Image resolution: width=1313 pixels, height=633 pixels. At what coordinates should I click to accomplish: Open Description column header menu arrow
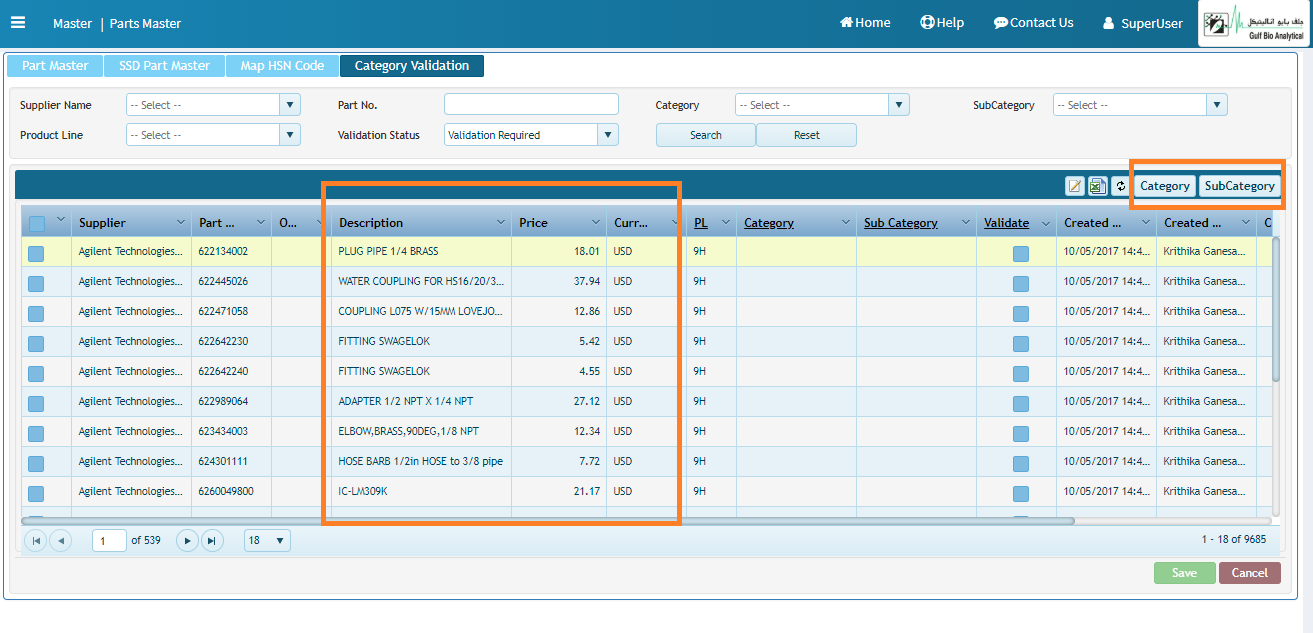(501, 222)
